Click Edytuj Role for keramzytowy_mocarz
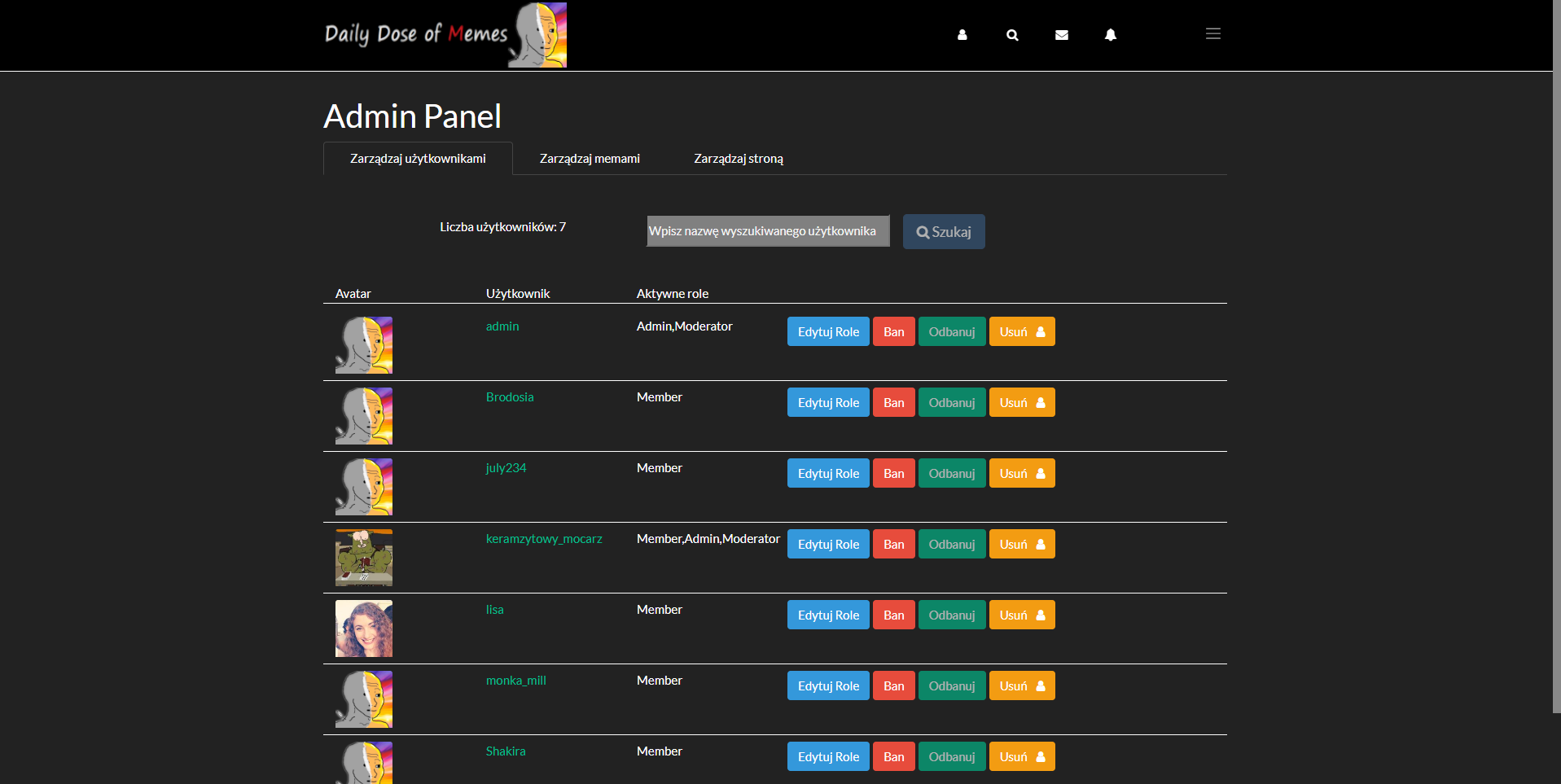The image size is (1561, 784). 827,544
